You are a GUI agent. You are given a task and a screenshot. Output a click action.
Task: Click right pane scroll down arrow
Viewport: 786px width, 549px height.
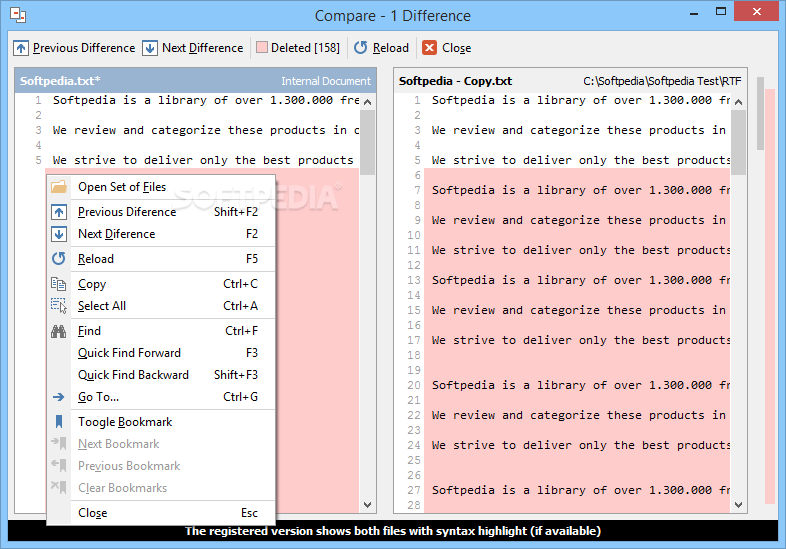tap(738, 505)
